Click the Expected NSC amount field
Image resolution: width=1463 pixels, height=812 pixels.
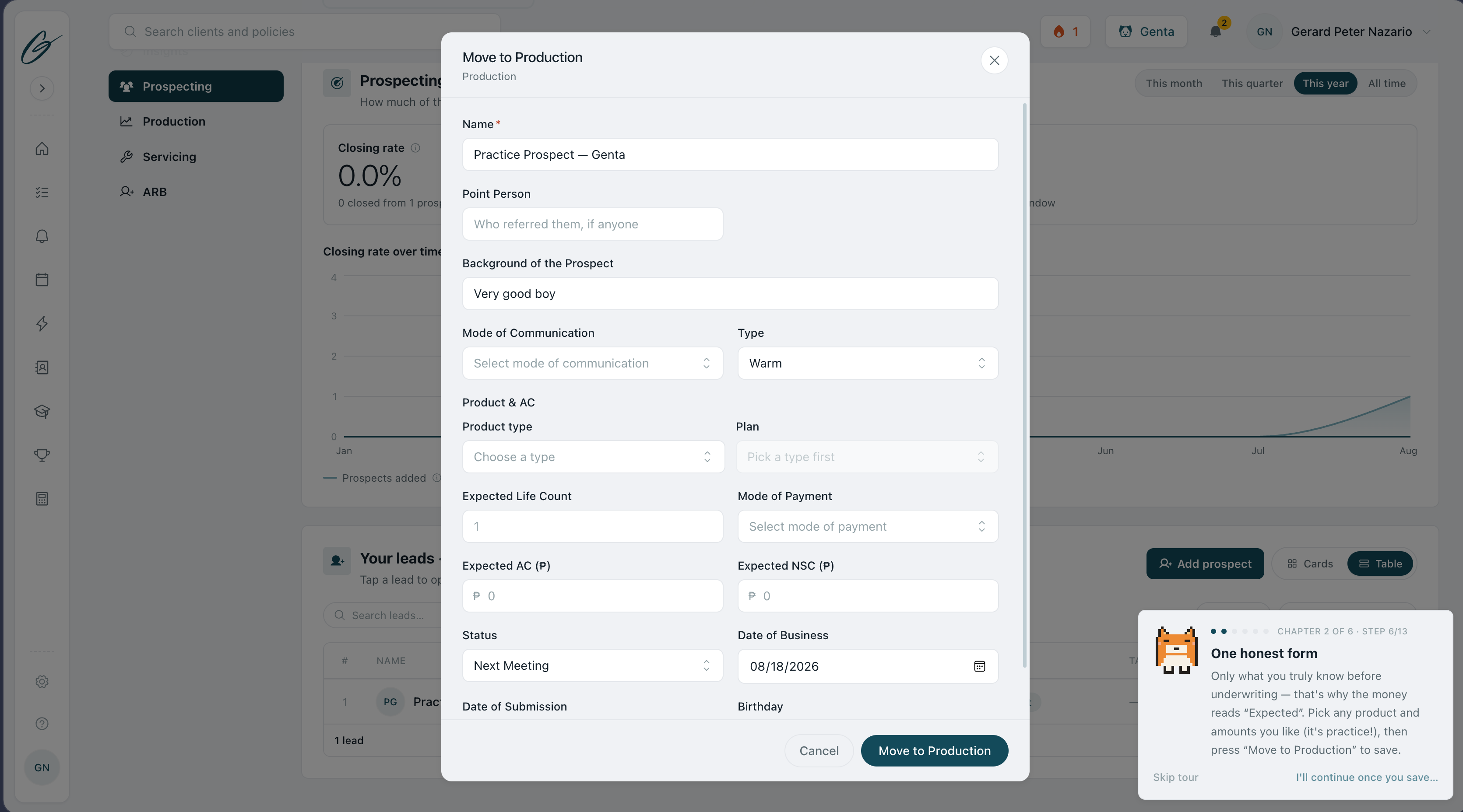click(868, 596)
